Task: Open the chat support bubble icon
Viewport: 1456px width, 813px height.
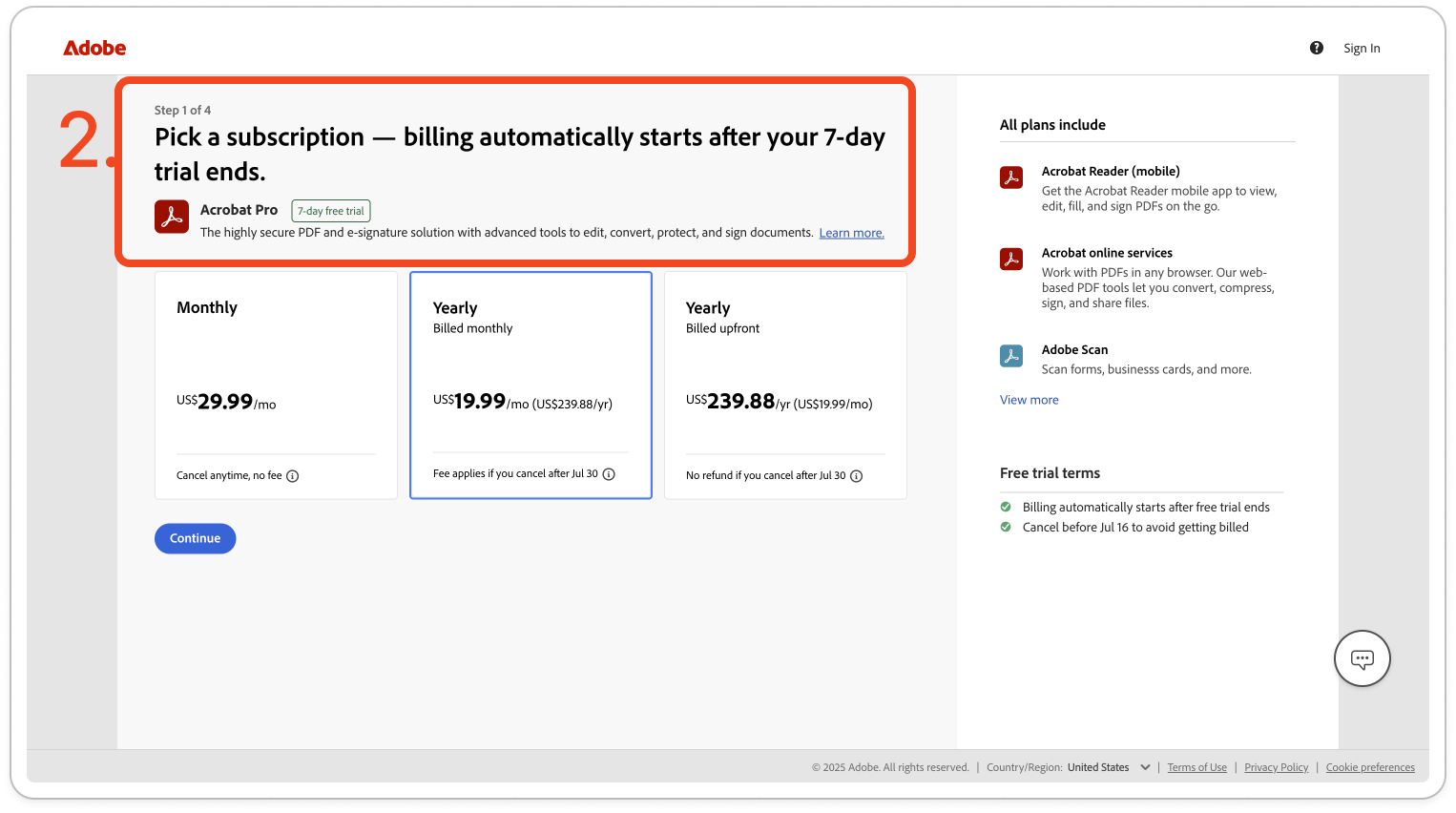Action: pos(1362,658)
